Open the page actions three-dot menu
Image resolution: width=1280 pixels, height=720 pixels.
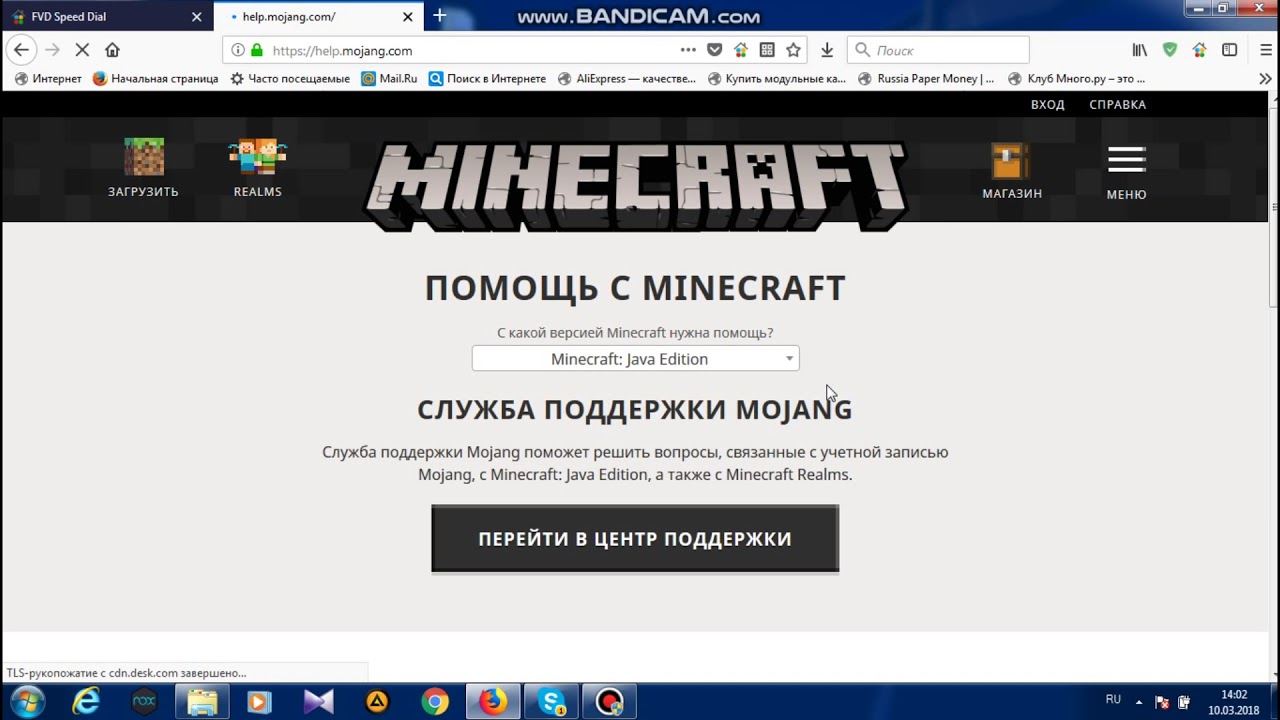[x=688, y=50]
